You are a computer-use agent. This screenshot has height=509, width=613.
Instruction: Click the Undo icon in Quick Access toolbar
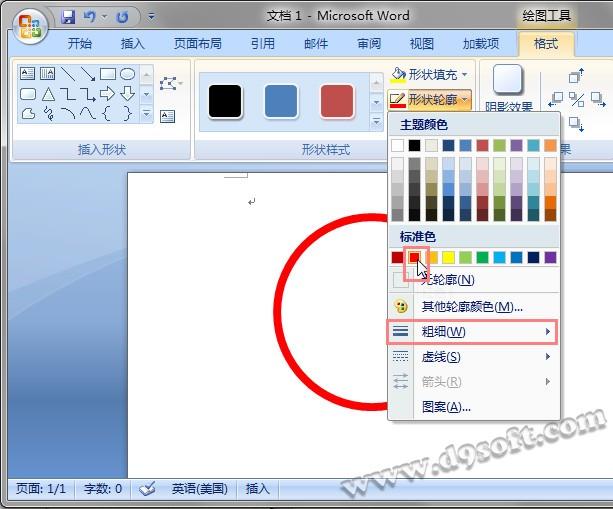(90, 17)
